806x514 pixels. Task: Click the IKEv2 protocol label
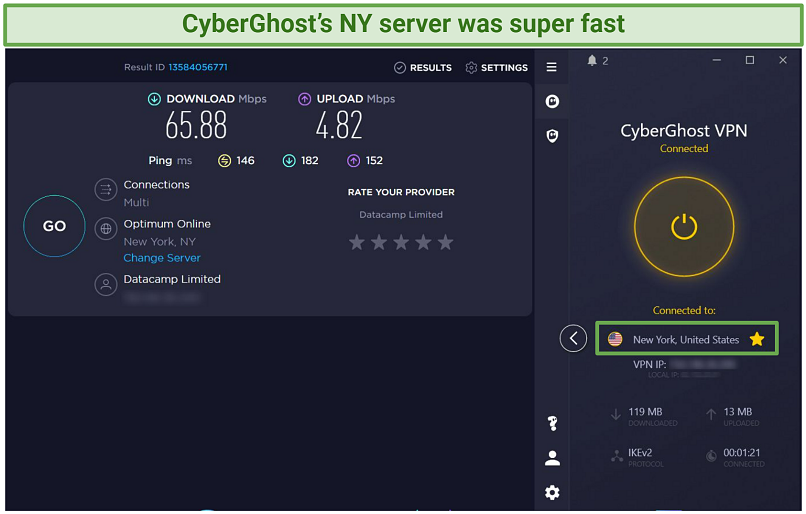[640, 453]
